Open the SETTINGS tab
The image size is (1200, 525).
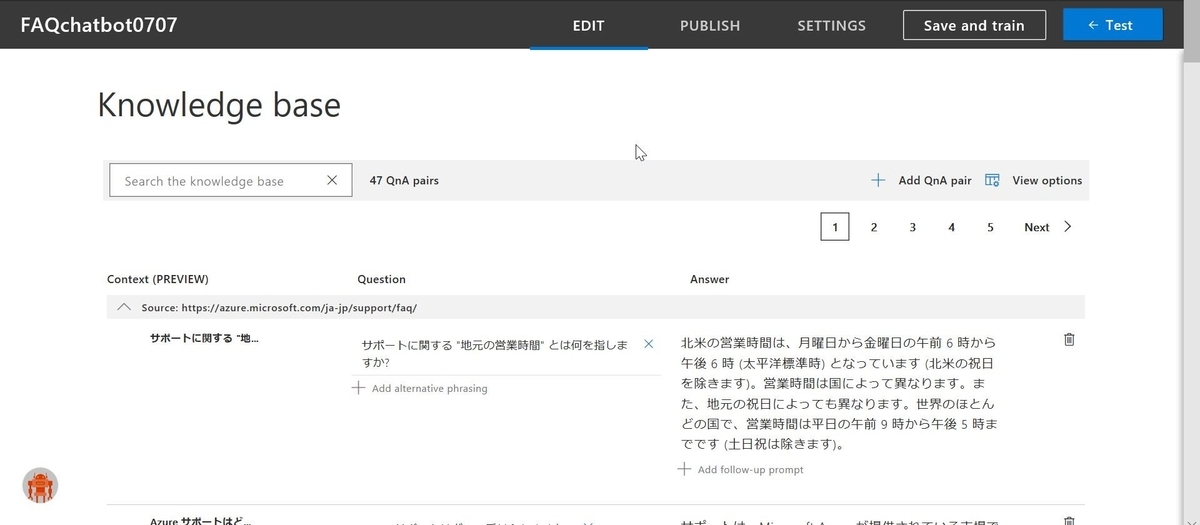click(x=831, y=26)
